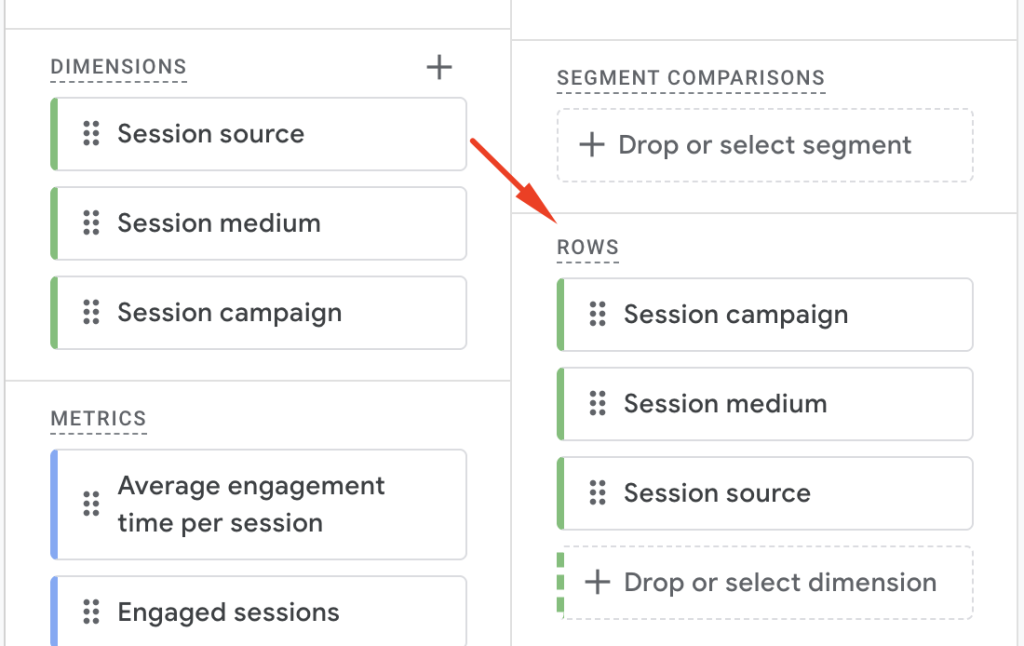Click the METRICS section heading
1024x646 pixels.
[98, 419]
